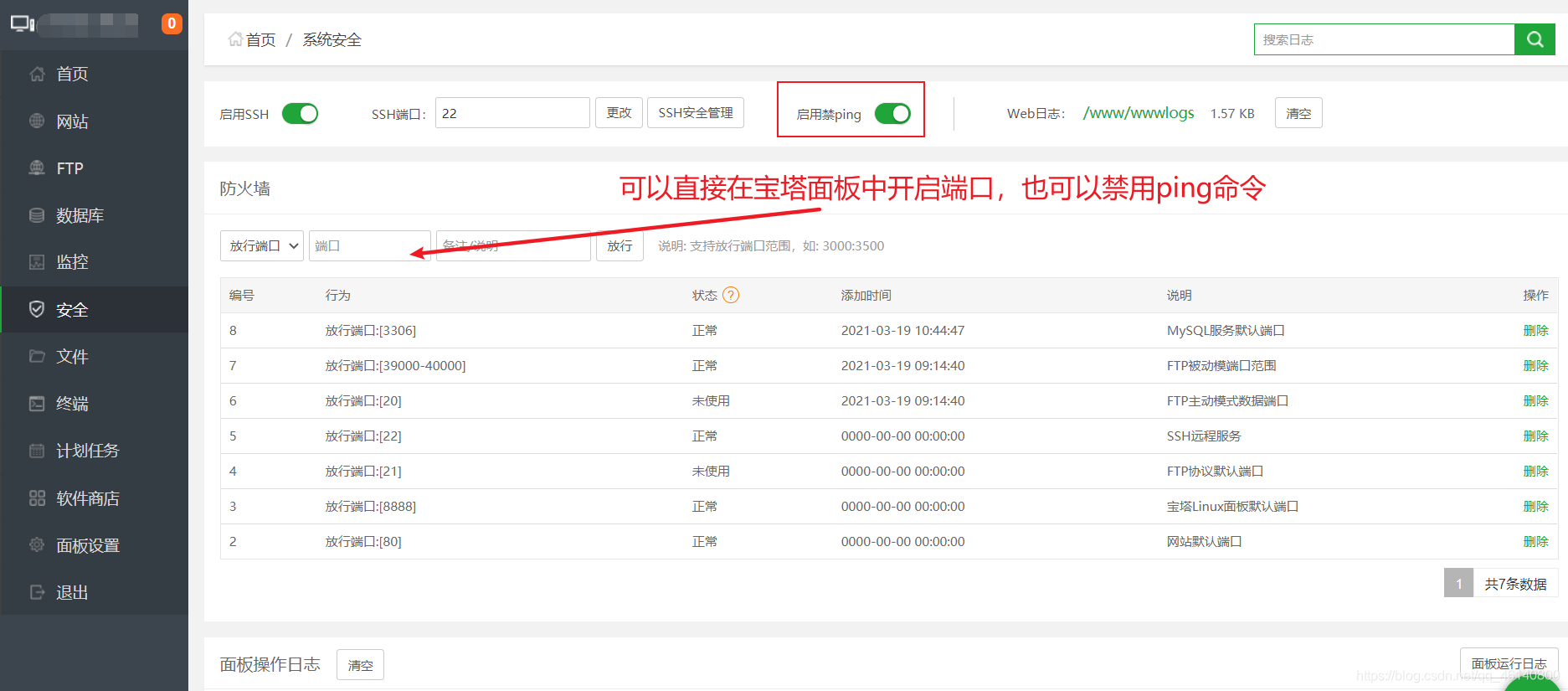The image size is (1568, 691).
Task: Delete the port 8888 panel rule
Action: (1535, 506)
